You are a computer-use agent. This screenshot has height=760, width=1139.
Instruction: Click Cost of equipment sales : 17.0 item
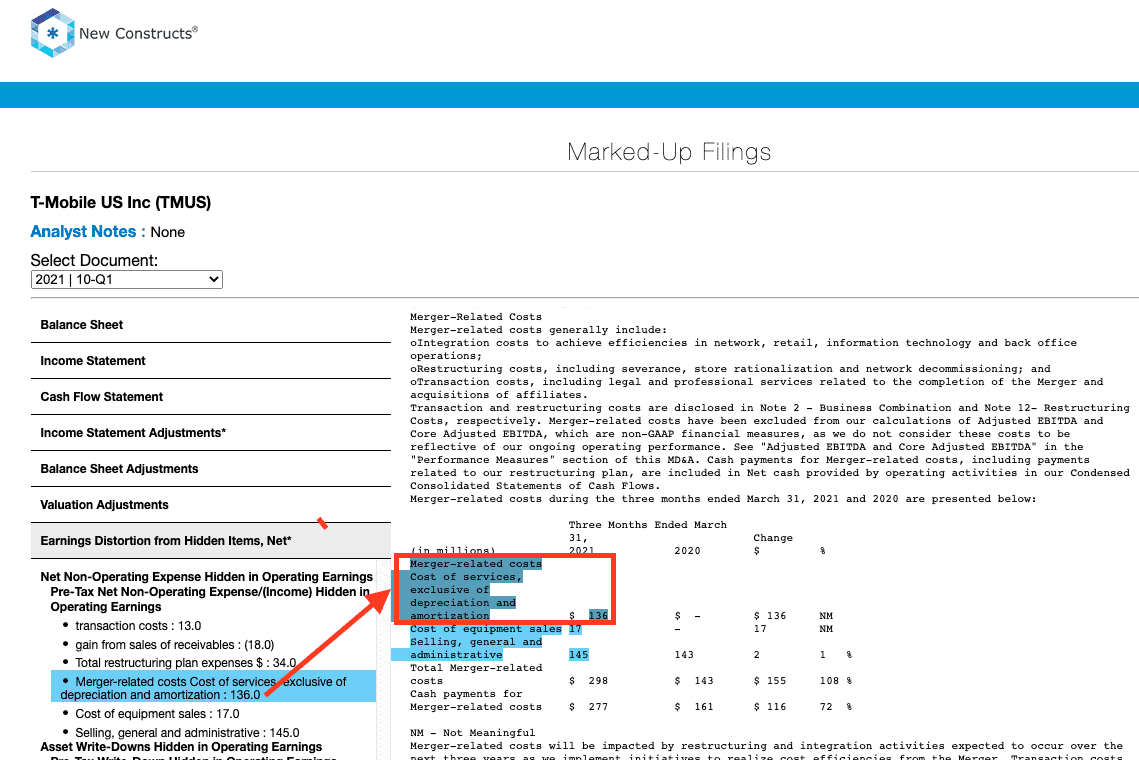click(157, 714)
